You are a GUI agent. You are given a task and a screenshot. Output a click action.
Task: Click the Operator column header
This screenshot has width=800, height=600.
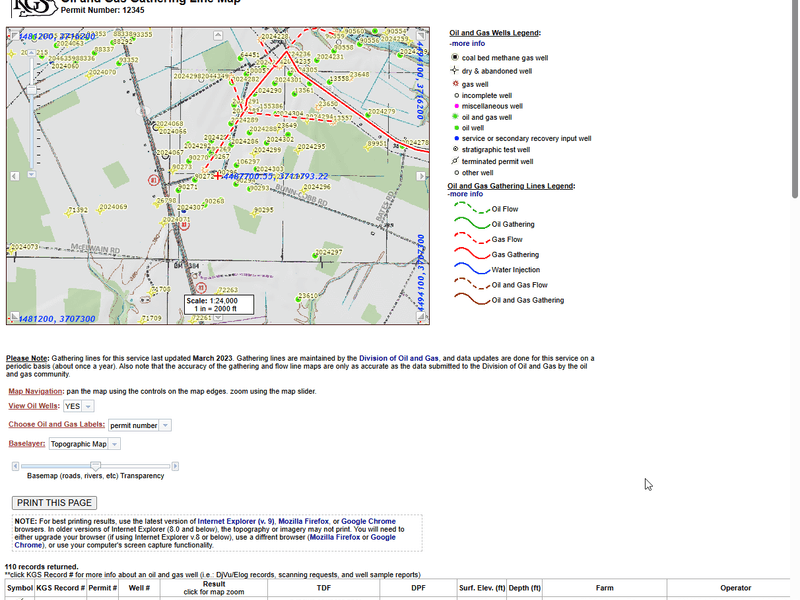(x=736, y=588)
